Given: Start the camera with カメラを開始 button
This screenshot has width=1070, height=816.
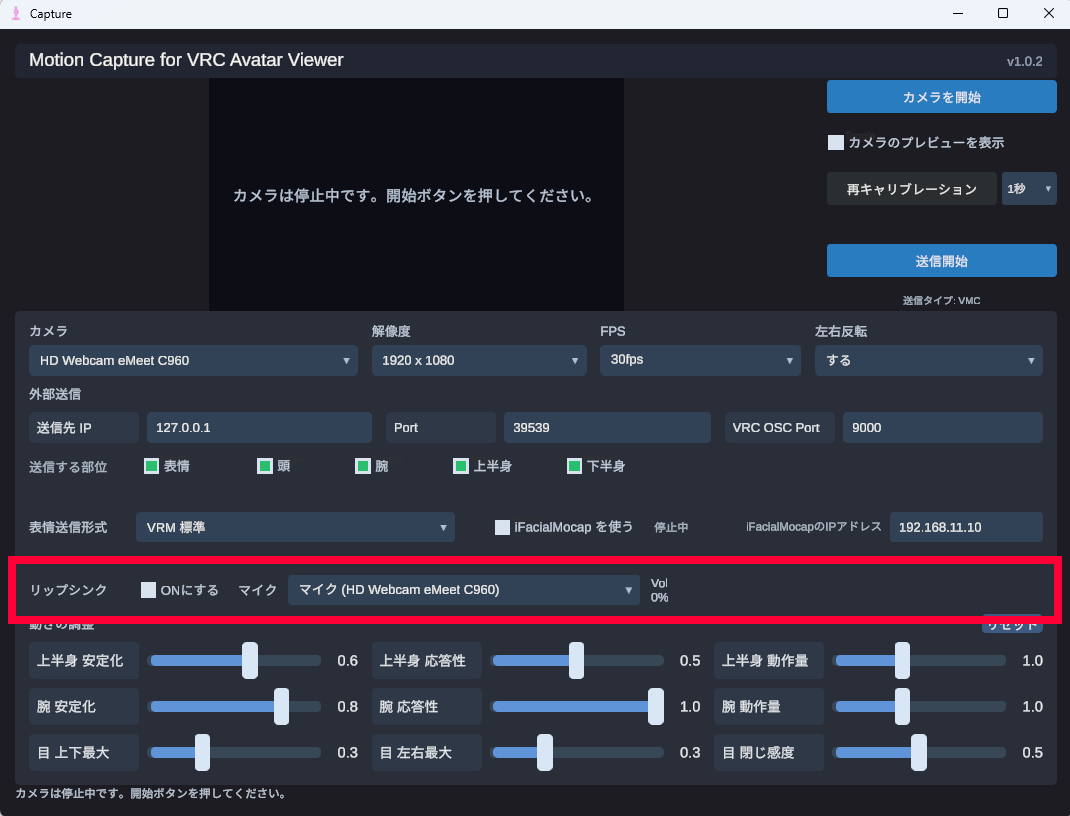Looking at the screenshot, I should point(942,97).
